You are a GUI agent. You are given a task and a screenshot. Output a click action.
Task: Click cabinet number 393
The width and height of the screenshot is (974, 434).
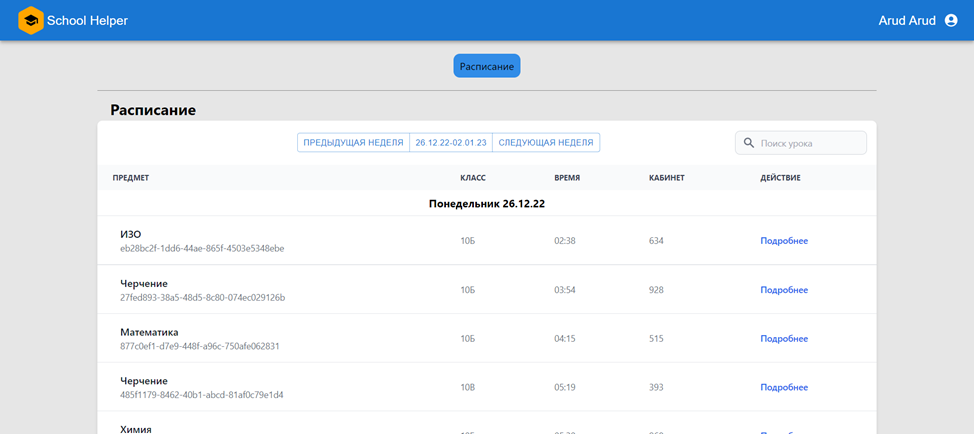[x=656, y=387]
